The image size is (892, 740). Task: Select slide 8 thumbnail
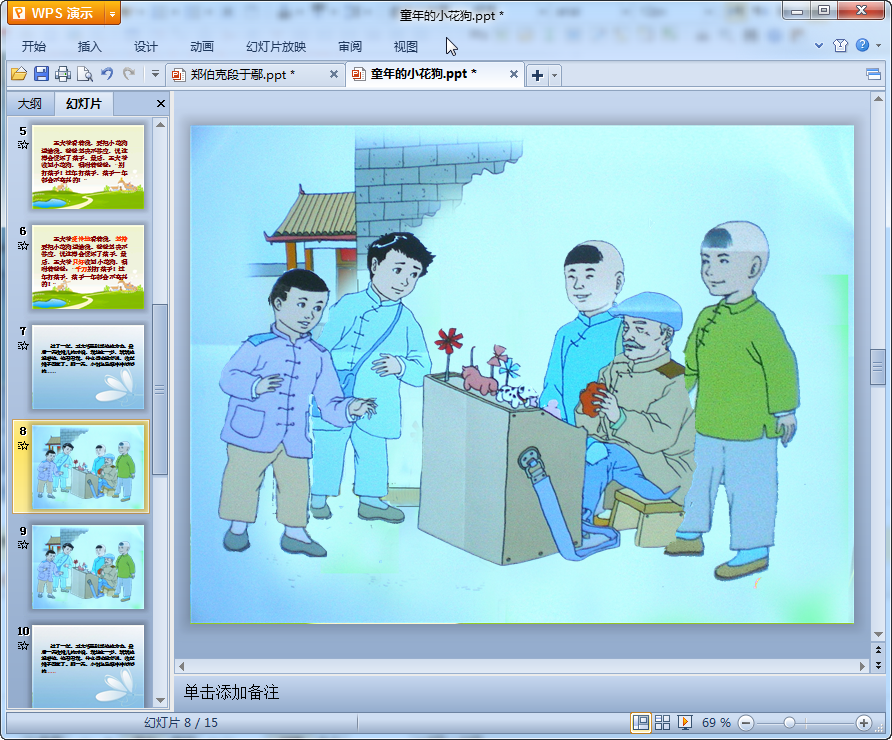88,467
